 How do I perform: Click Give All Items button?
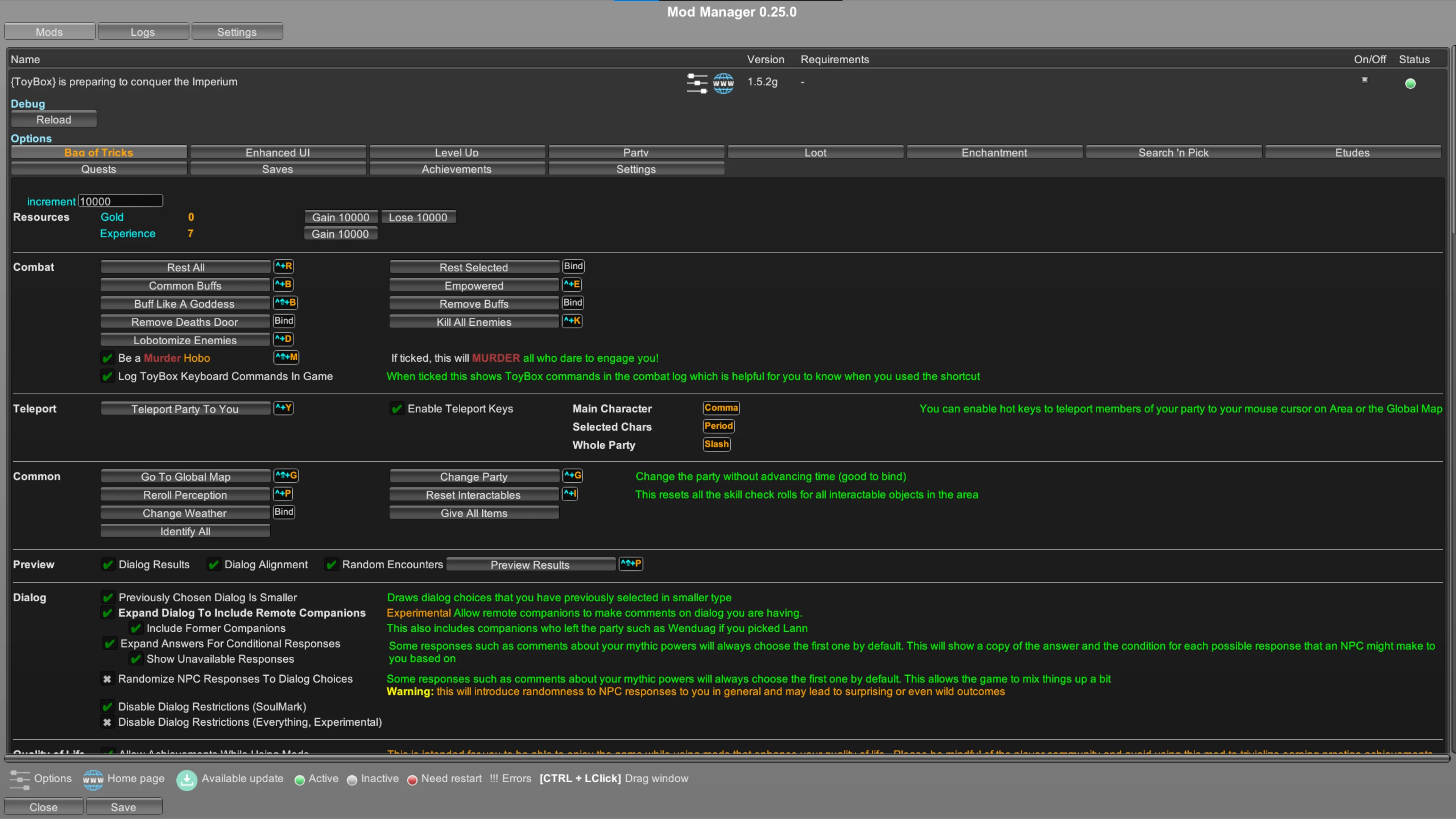tap(474, 513)
